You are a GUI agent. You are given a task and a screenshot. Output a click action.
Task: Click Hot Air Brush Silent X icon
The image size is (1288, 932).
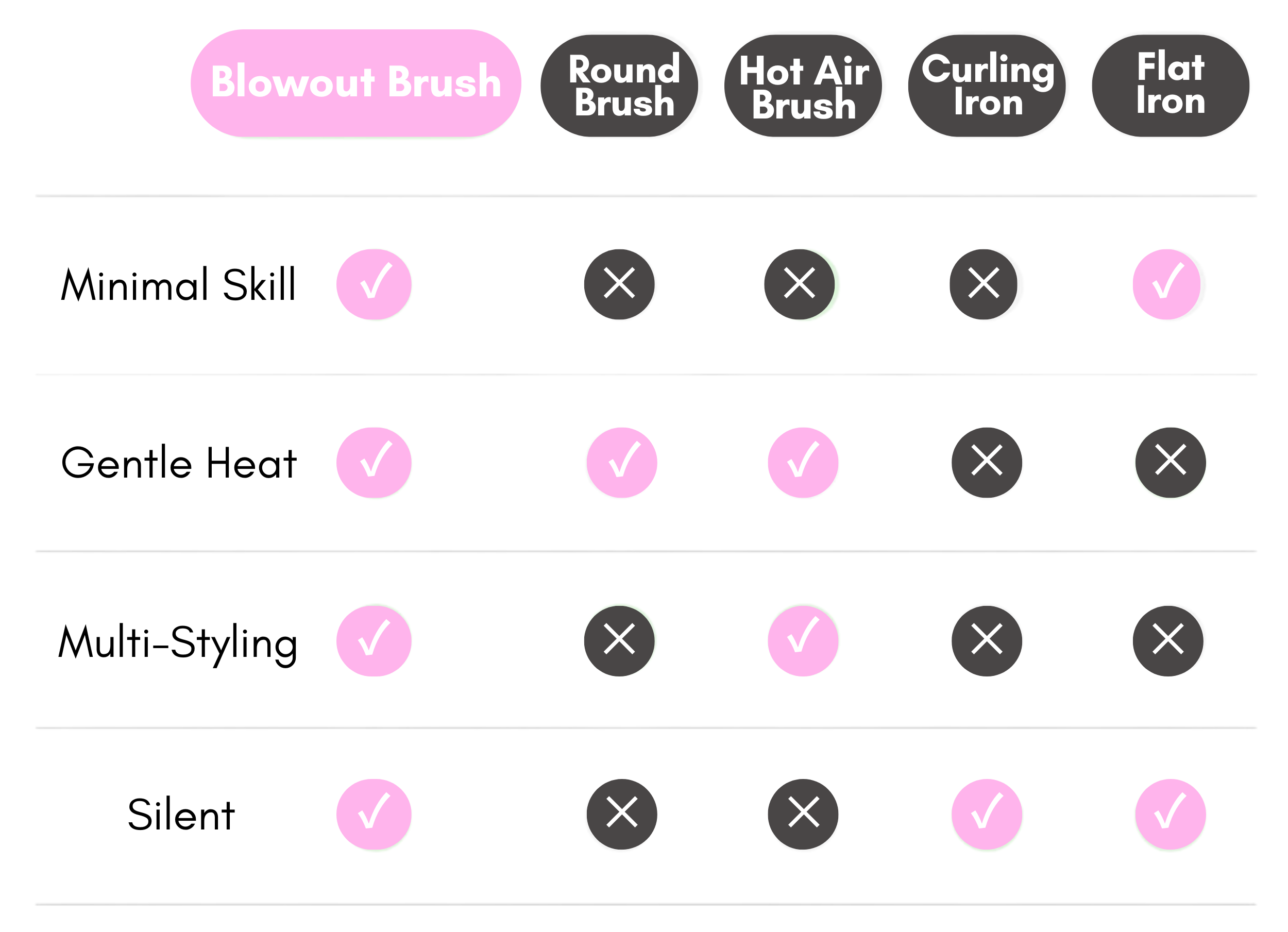click(x=803, y=815)
